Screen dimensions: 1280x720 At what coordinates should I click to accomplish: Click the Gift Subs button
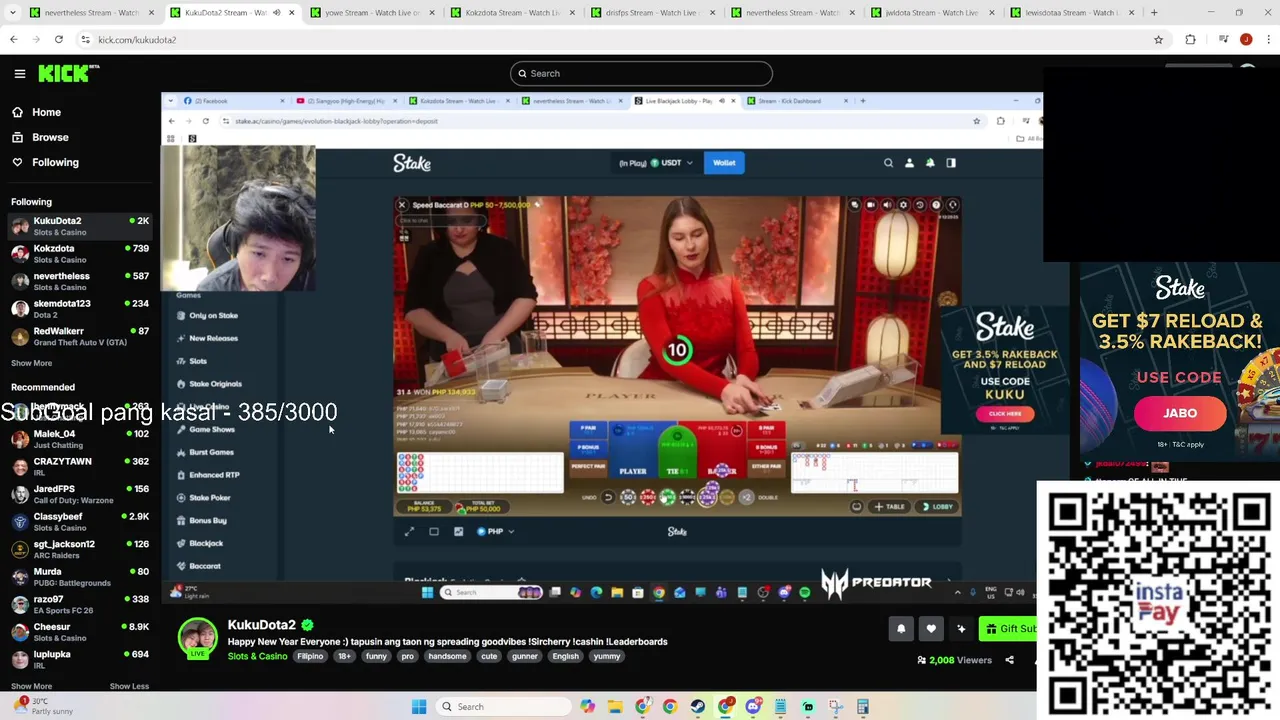click(1008, 628)
